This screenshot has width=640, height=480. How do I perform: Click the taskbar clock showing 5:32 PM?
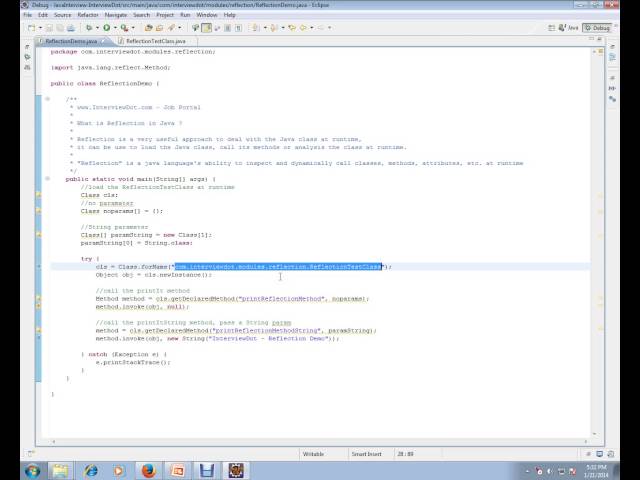tap(596, 471)
